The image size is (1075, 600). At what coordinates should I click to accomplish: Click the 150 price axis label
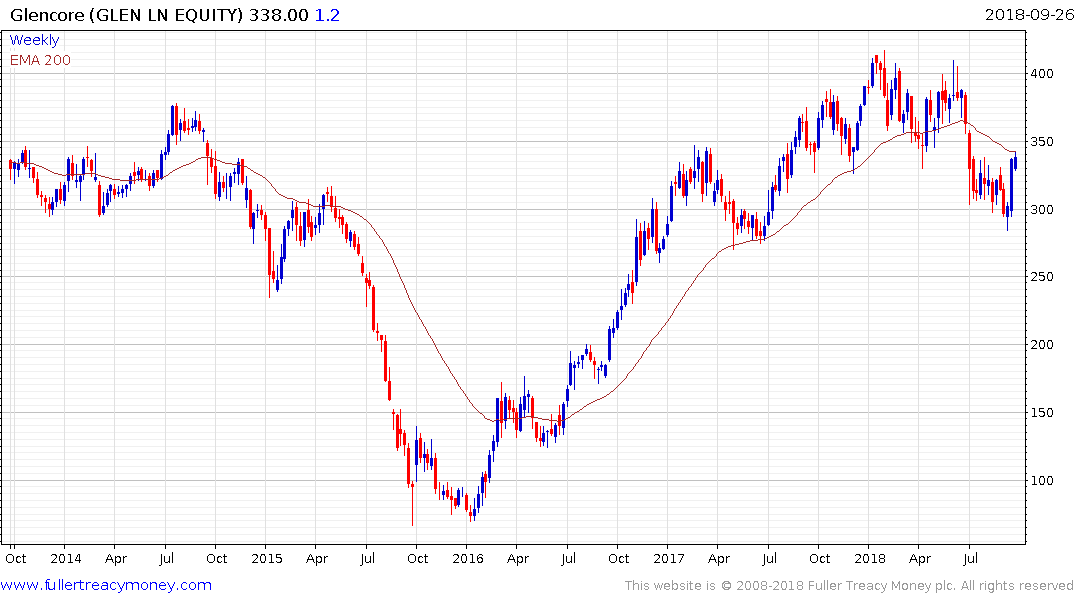click(1042, 413)
